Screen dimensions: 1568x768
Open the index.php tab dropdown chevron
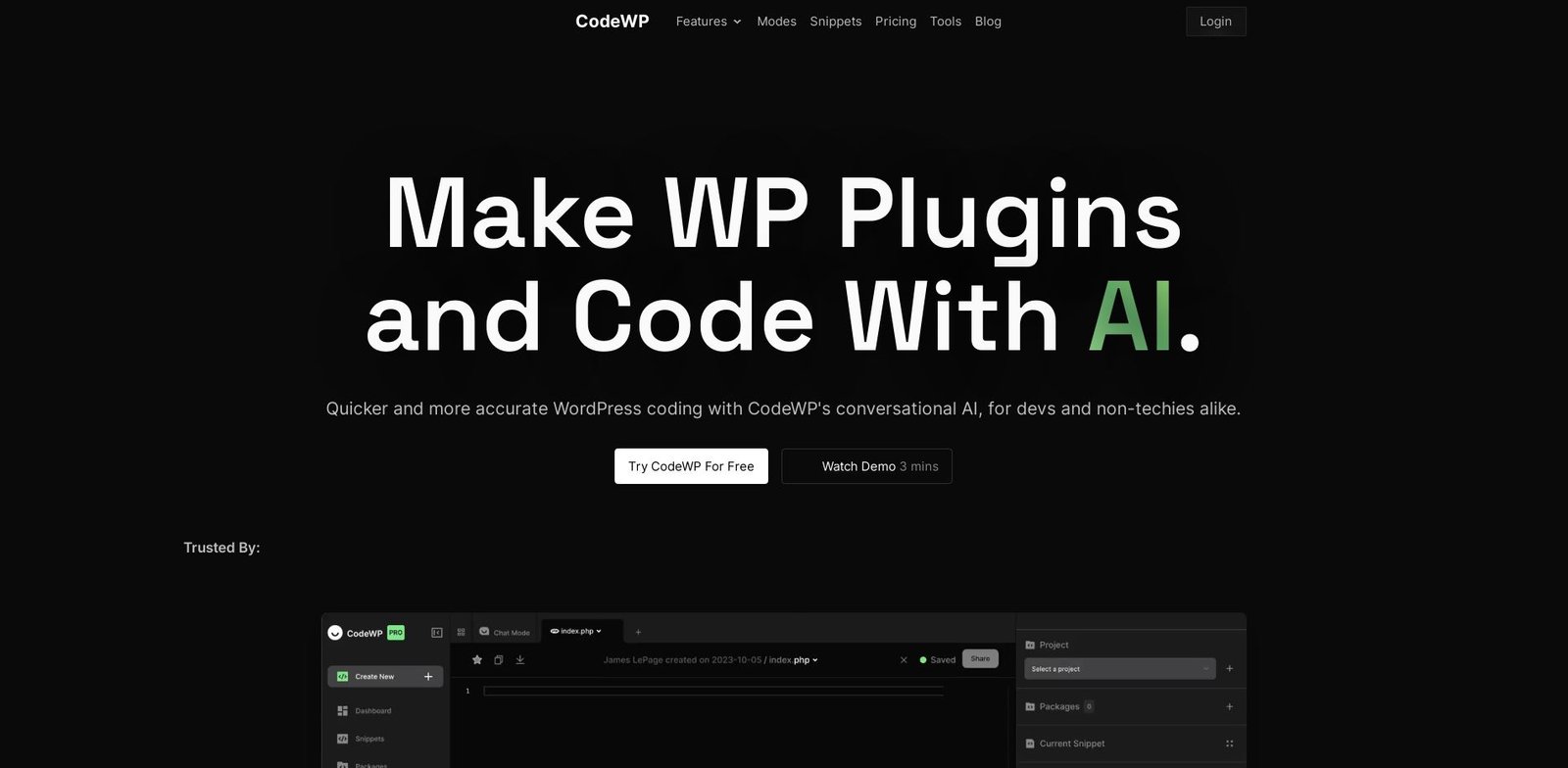(599, 632)
